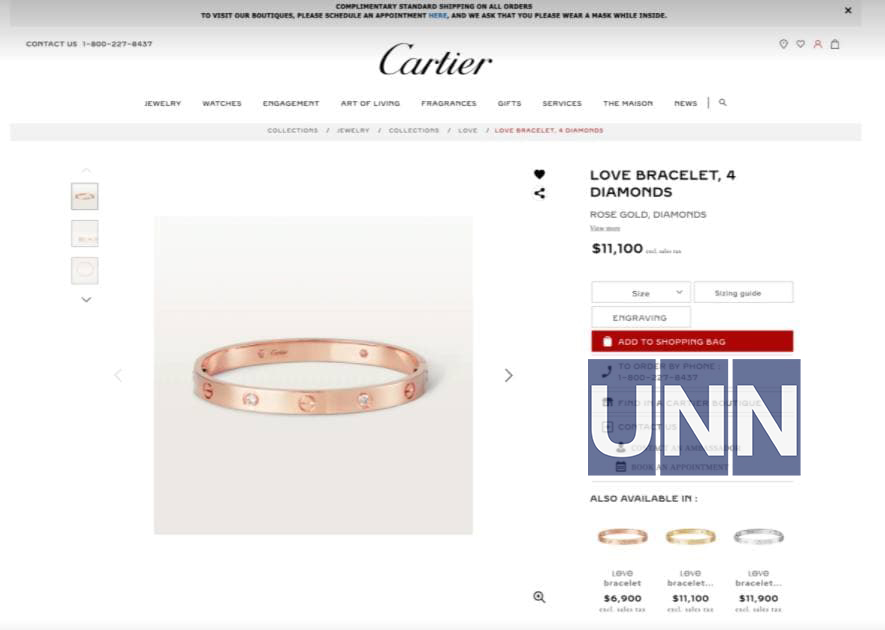Show next product image with right arrow
Image resolution: width=885 pixels, height=630 pixels.
[509, 375]
